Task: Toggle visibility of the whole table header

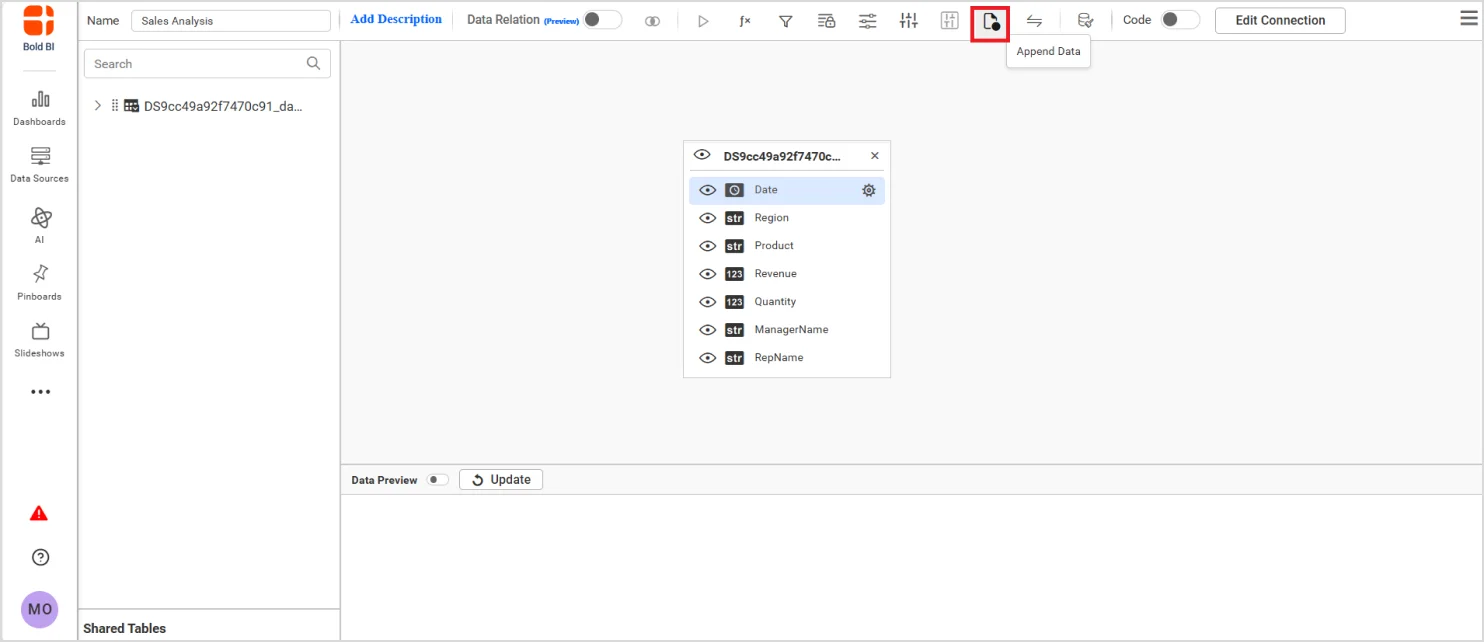Action: click(702, 155)
